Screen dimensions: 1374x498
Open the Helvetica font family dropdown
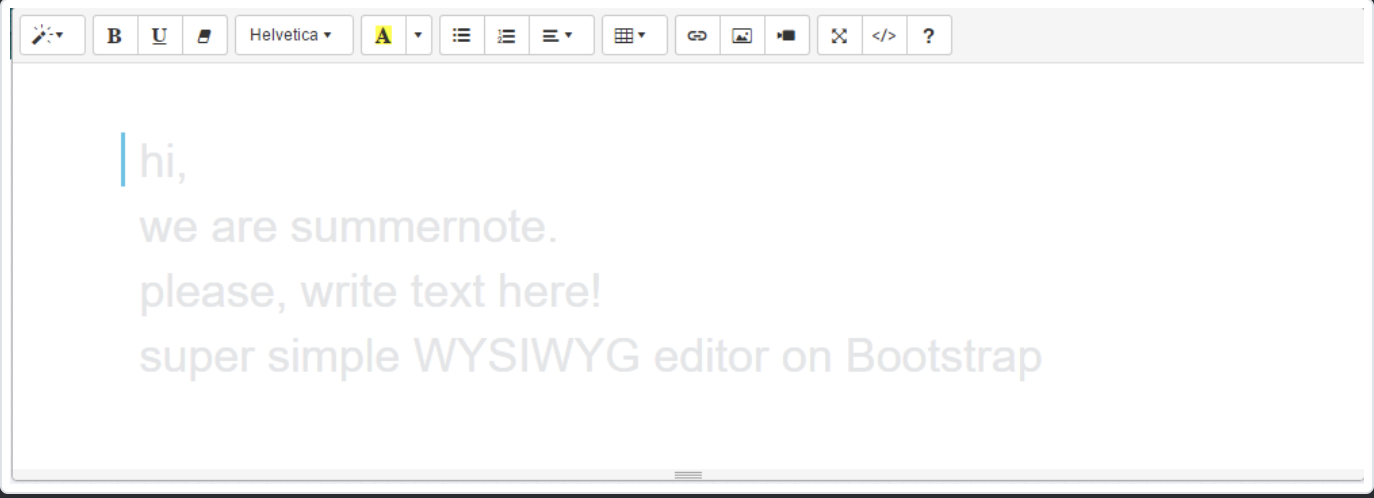tap(294, 35)
